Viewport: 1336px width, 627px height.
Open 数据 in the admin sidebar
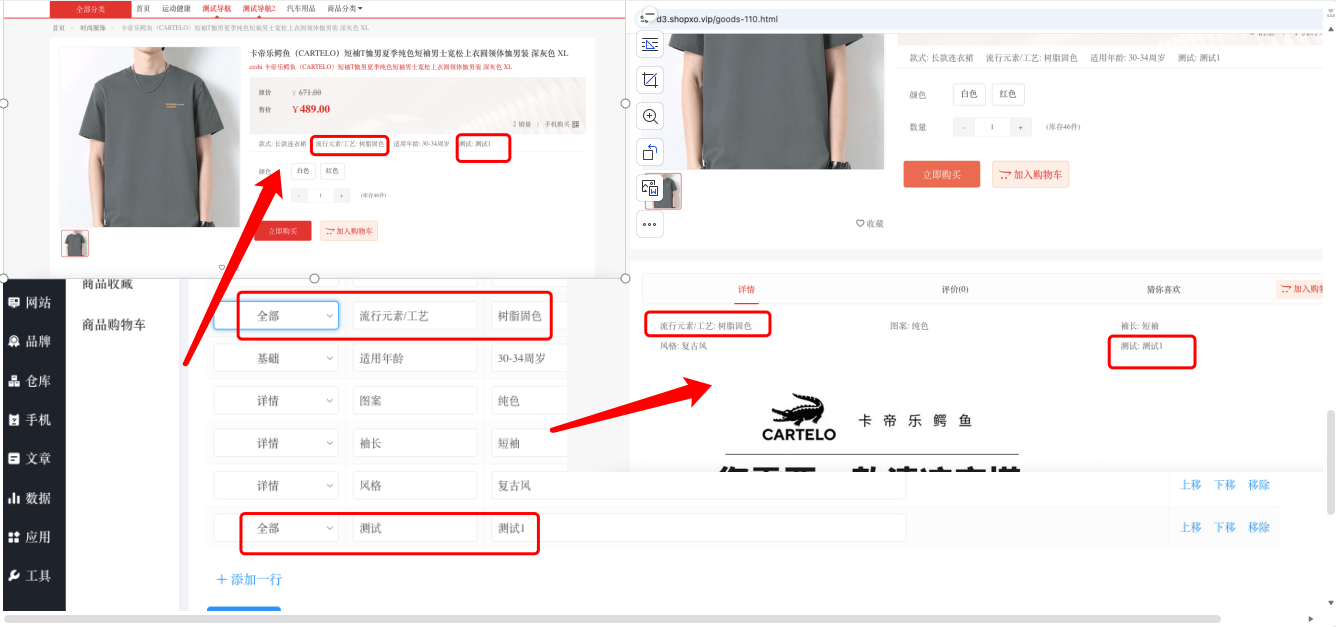pos(30,497)
